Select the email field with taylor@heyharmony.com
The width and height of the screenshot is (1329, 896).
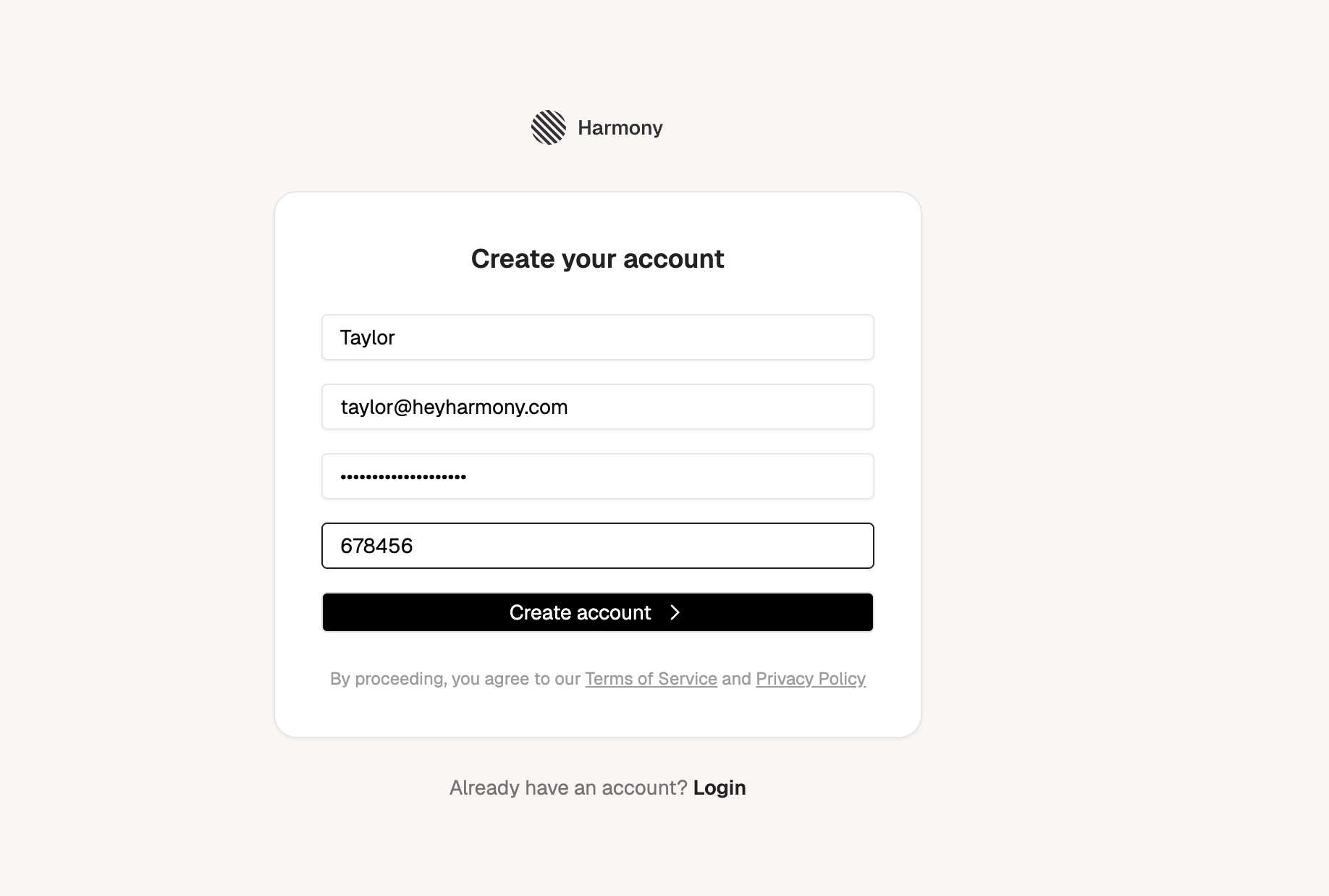(597, 407)
